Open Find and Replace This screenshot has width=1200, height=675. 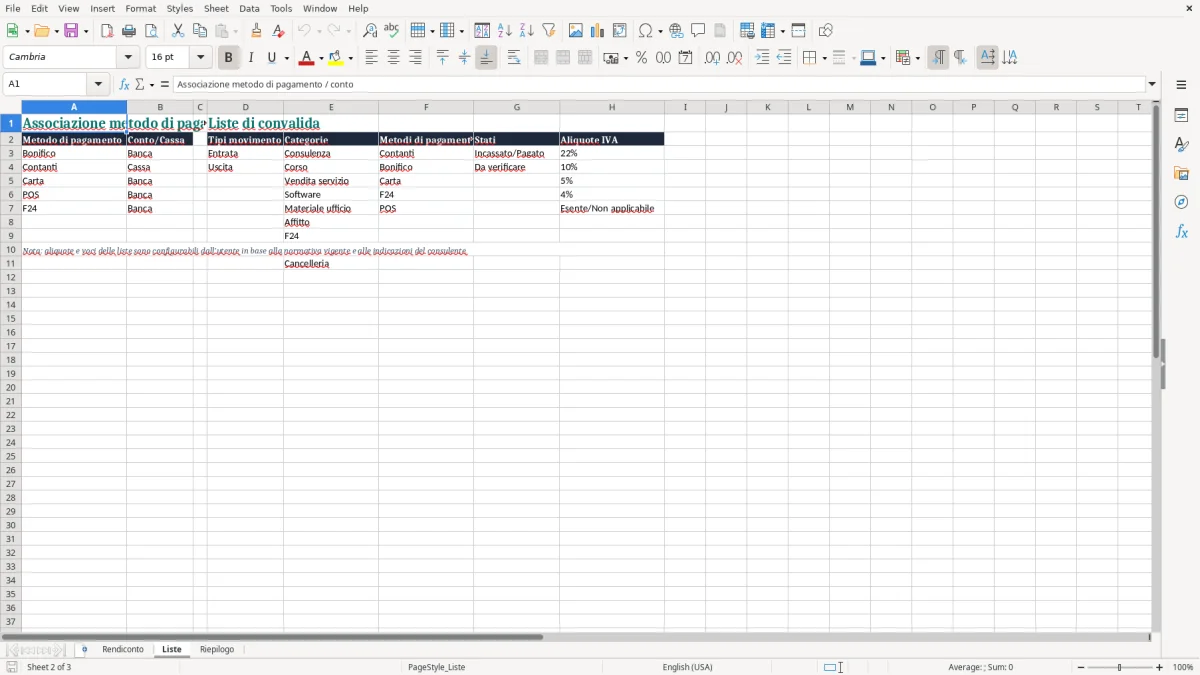click(x=370, y=31)
